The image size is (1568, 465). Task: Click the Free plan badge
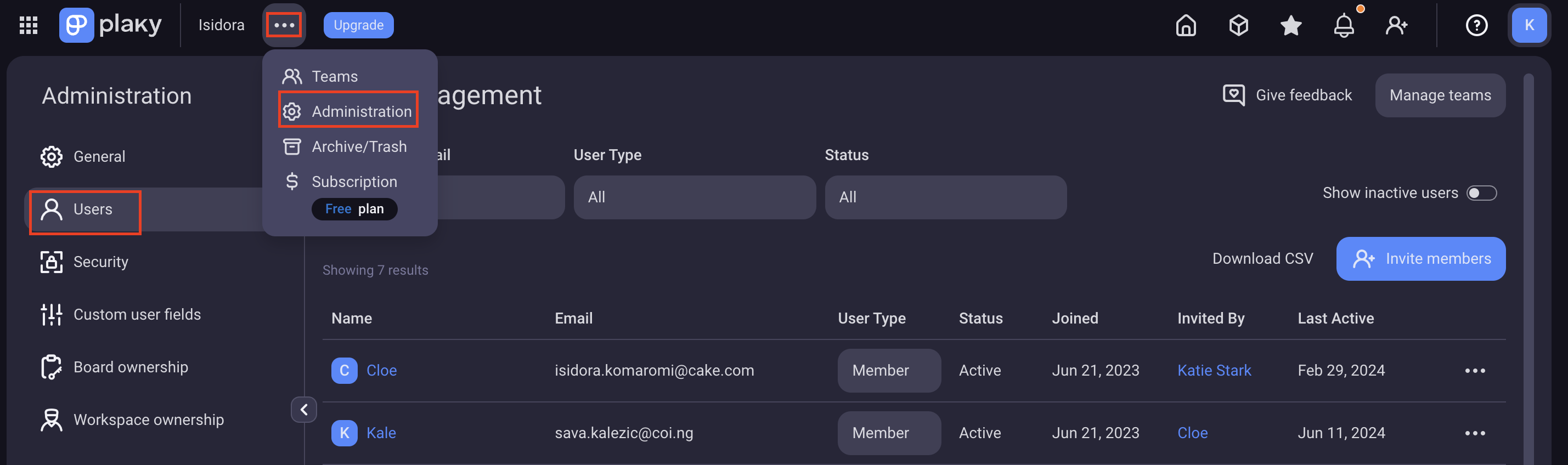(x=354, y=209)
